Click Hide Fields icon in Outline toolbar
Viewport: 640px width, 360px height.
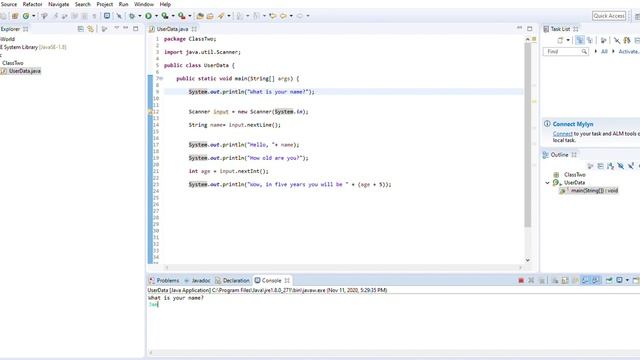point(620,166)
